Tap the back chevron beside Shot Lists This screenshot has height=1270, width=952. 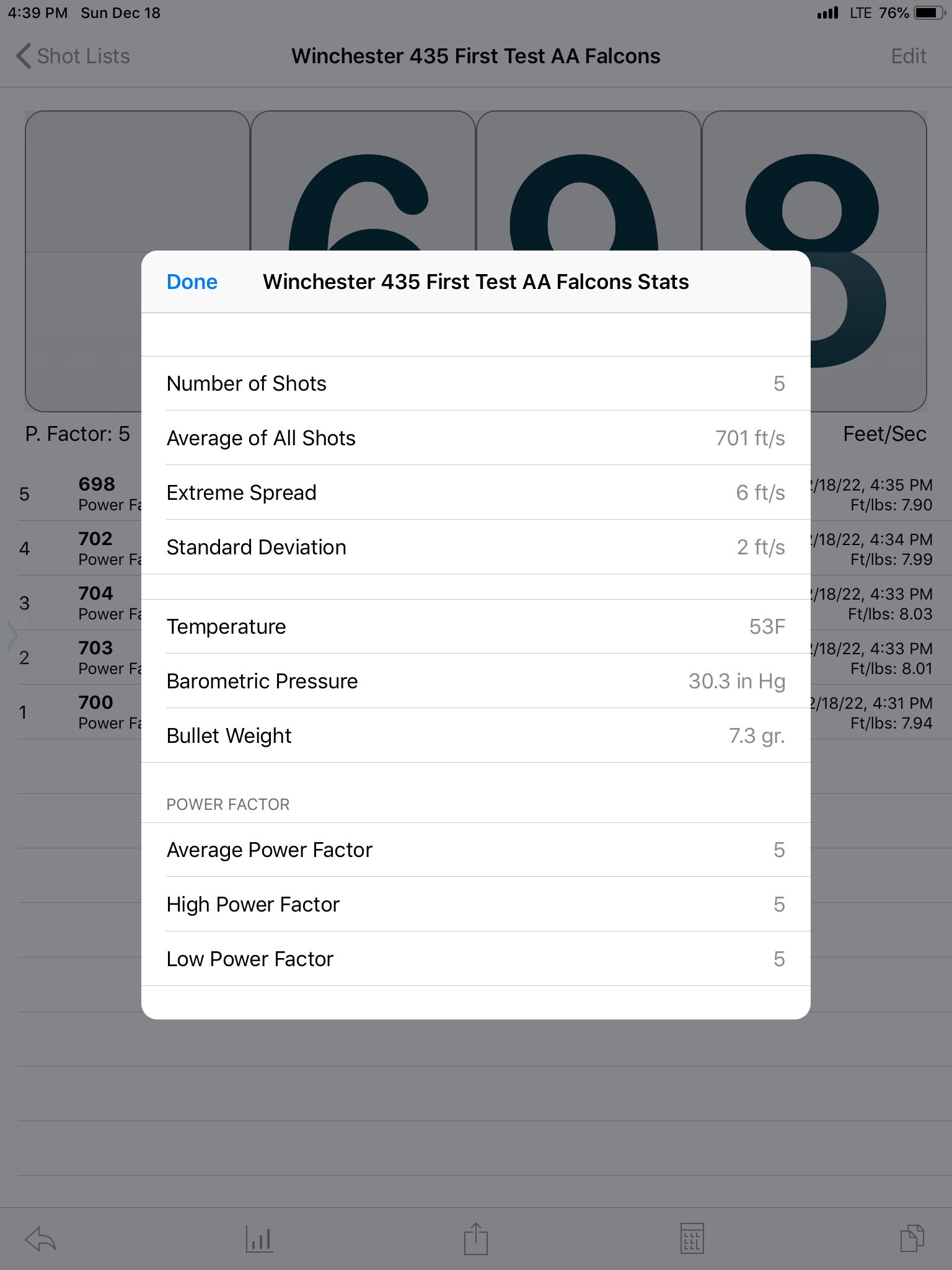[x=23, y=56]
